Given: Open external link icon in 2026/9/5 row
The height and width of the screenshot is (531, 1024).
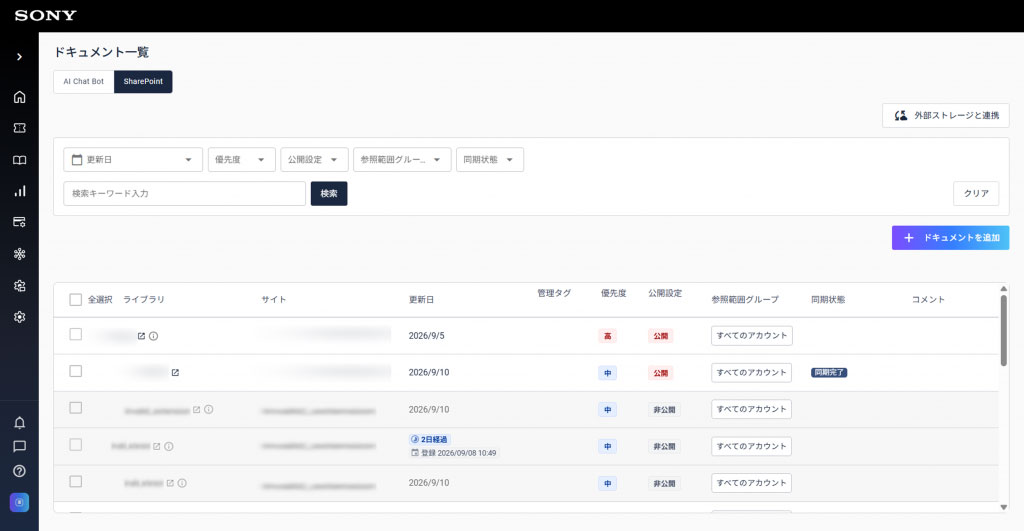Looking at the screenshot, I should 141,336.
